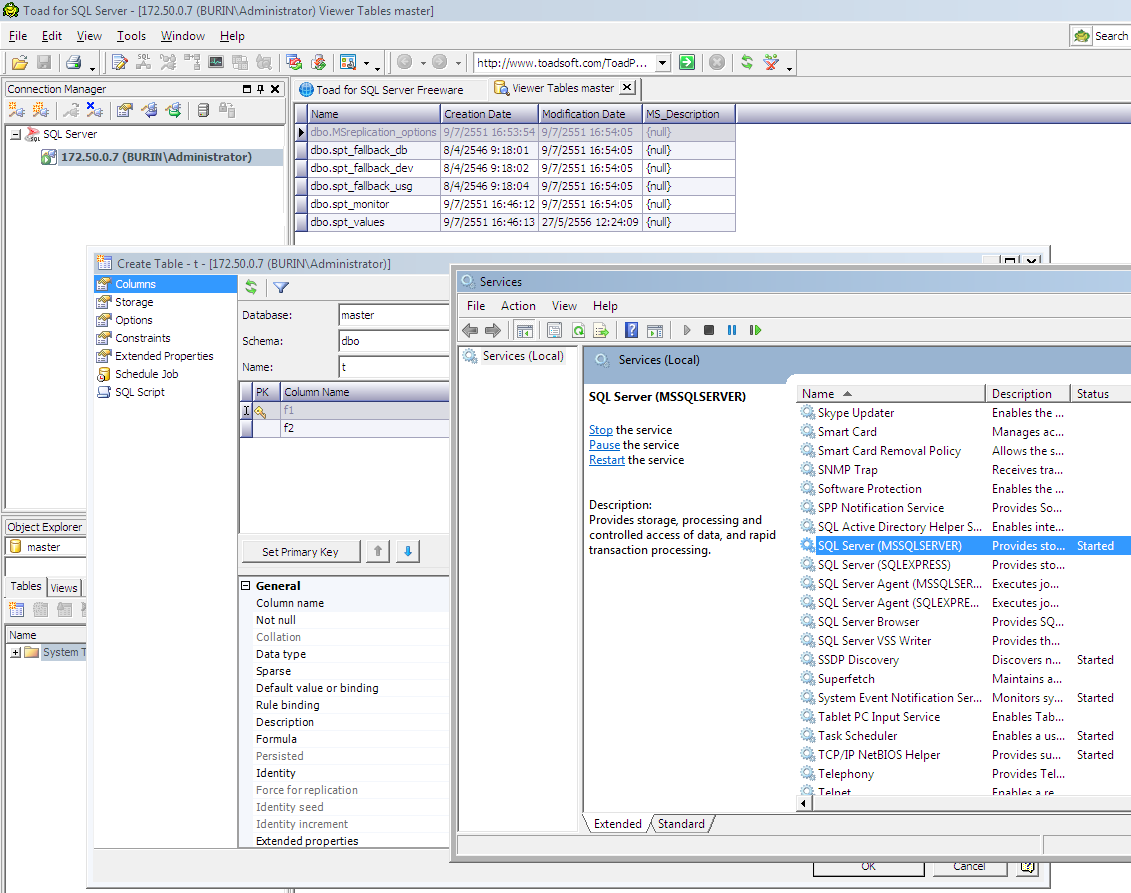
Task: Collapse the General properties section
Action: click(x=247, y=586)
